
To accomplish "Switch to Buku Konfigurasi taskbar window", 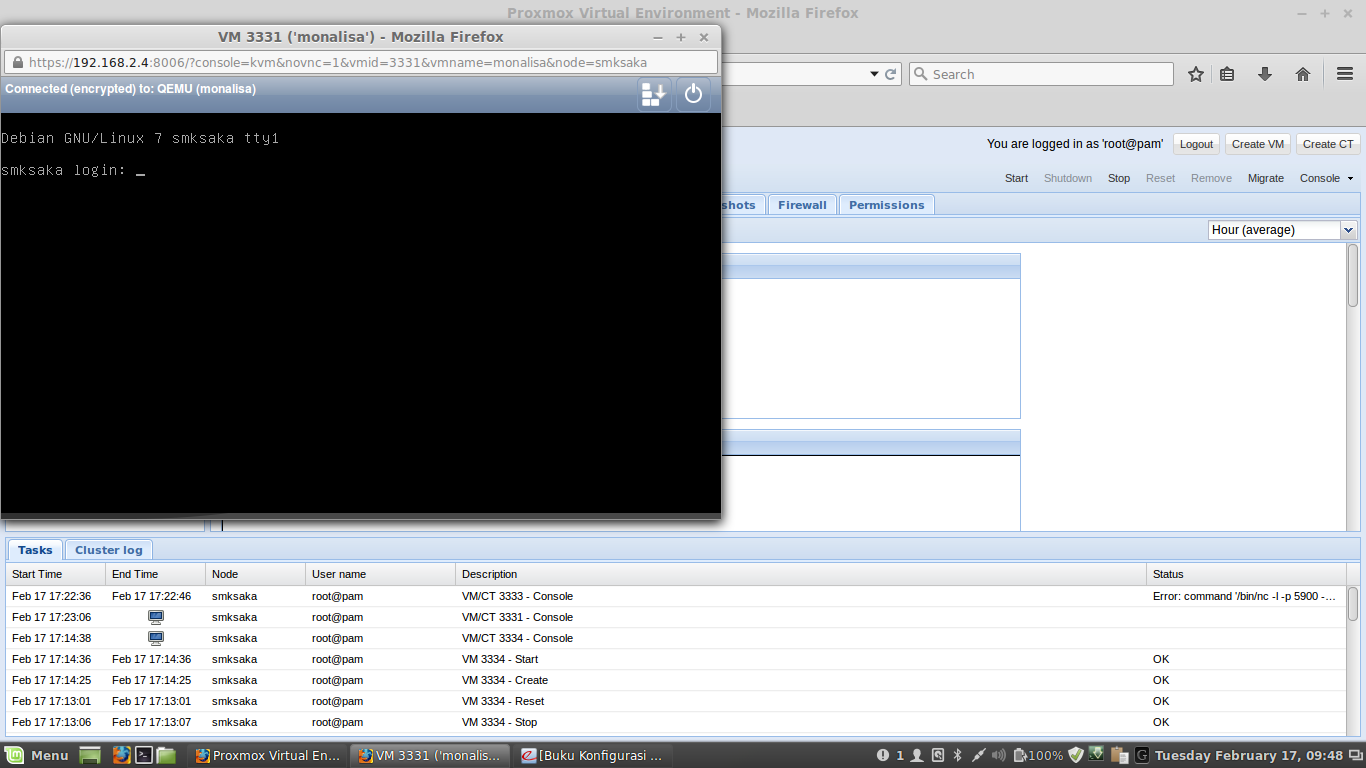I will (x=594, y=755).
